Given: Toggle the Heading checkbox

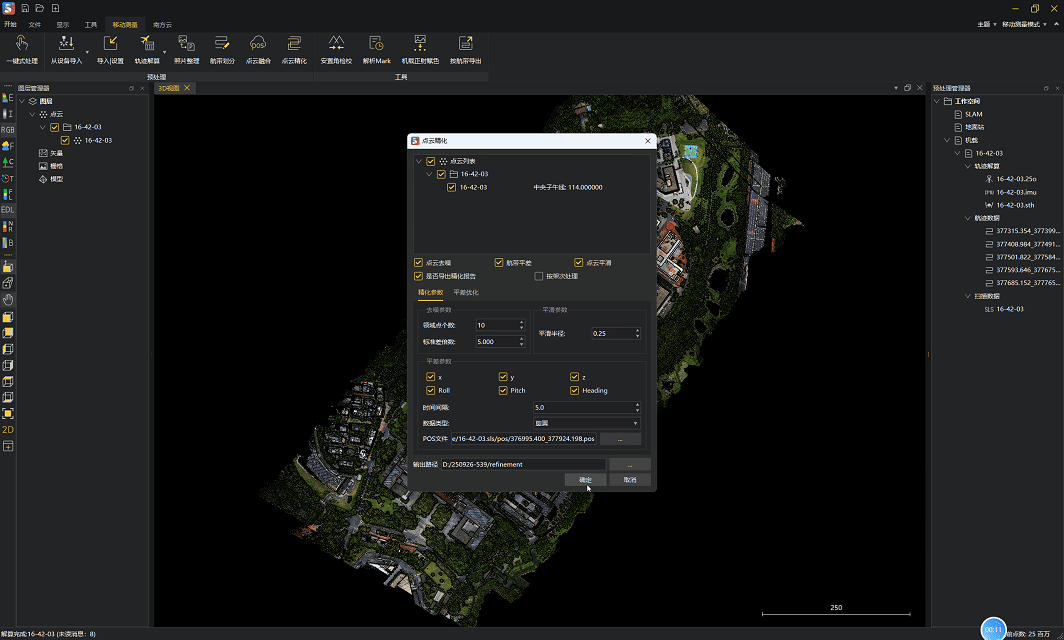Looking at the screenshot, I should [575, 391].
